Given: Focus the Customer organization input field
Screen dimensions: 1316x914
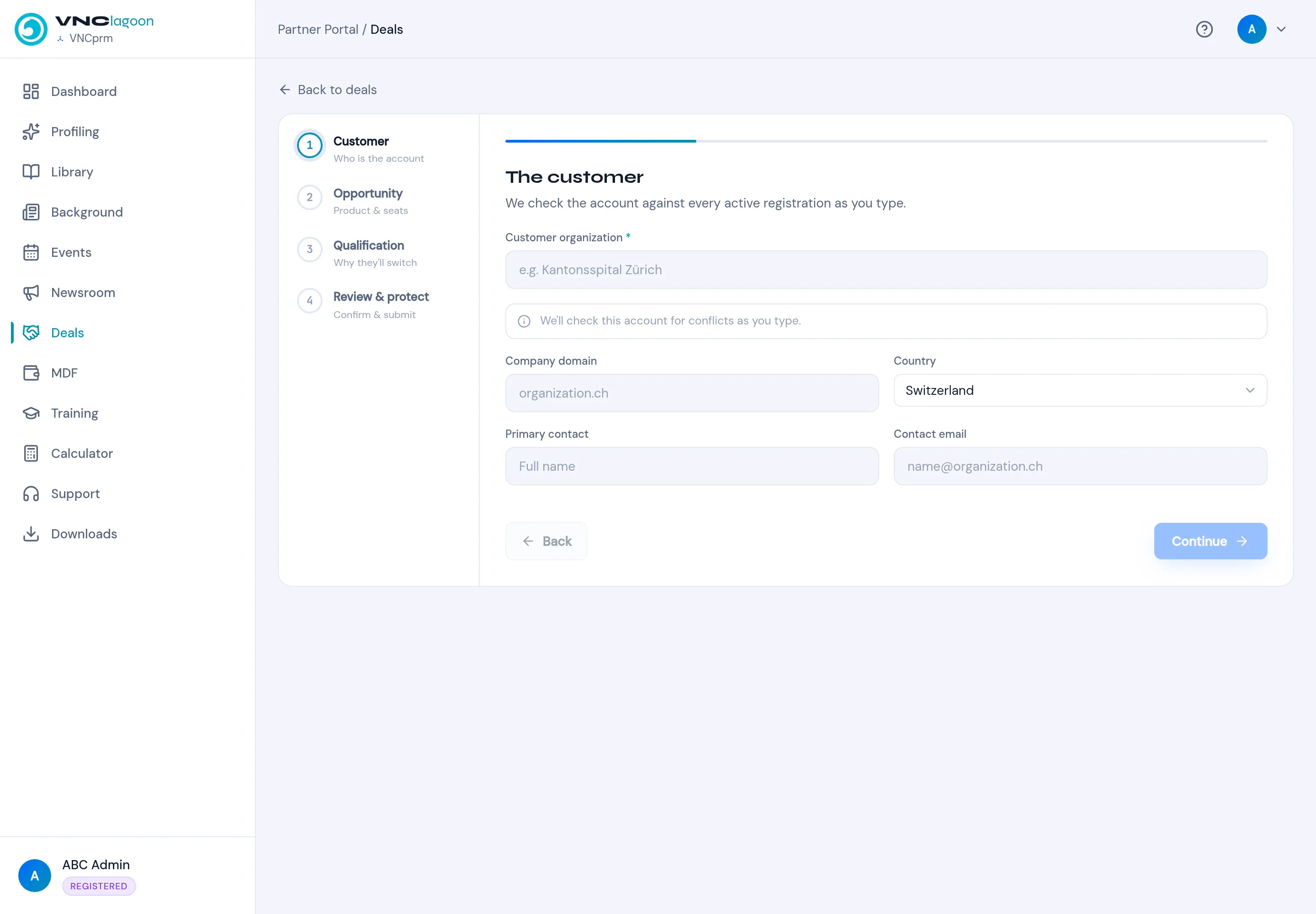Looking at the screenshot, I should coord(886,270).
